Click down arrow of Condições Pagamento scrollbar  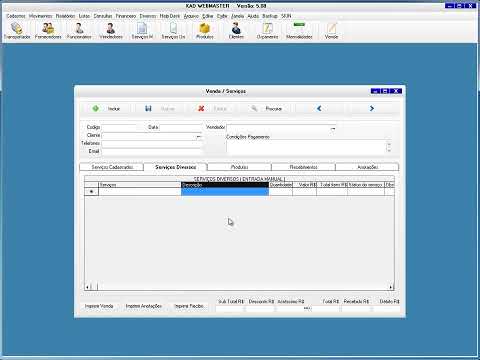389,151
